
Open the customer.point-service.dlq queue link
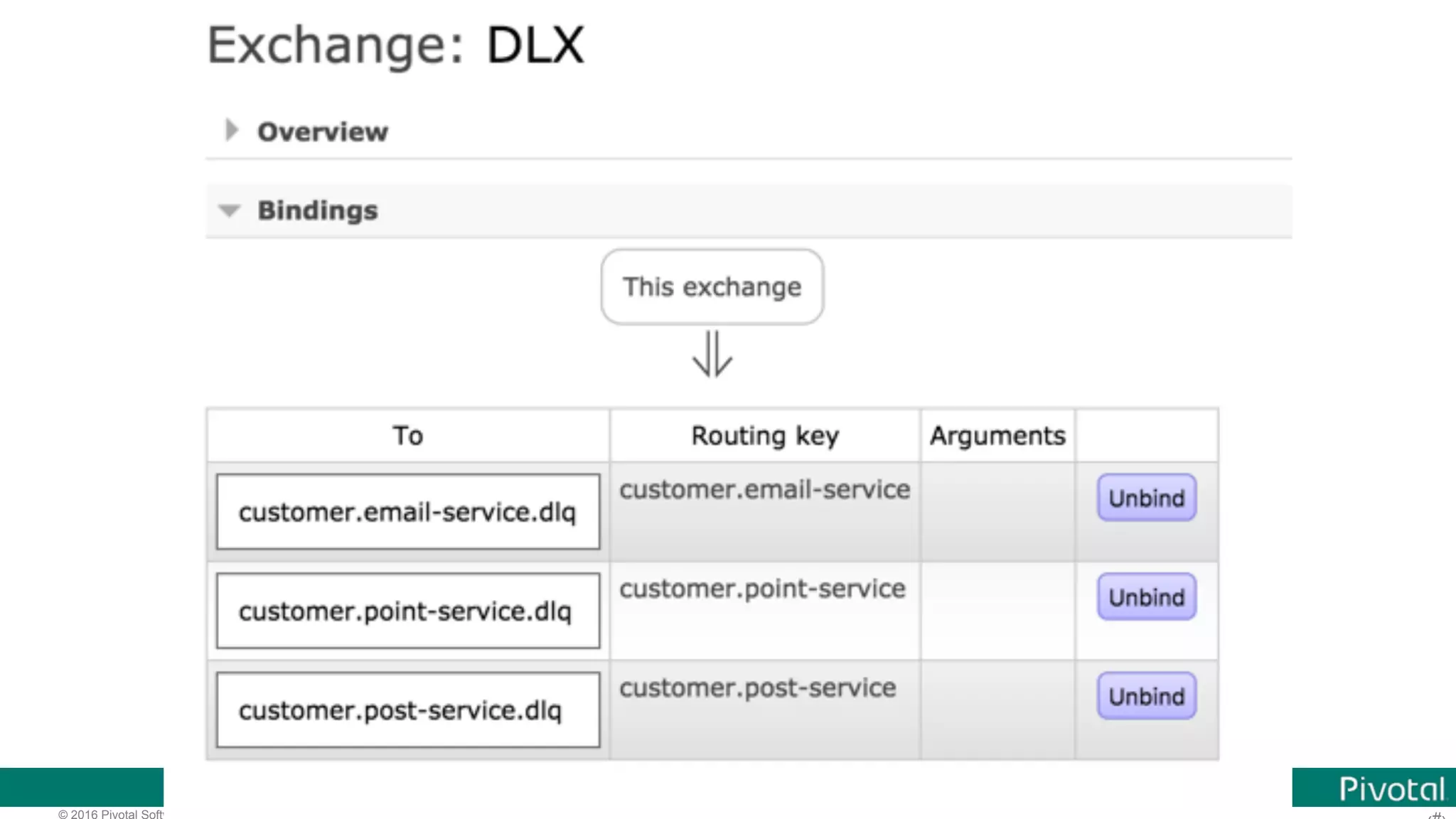(405, 611)
